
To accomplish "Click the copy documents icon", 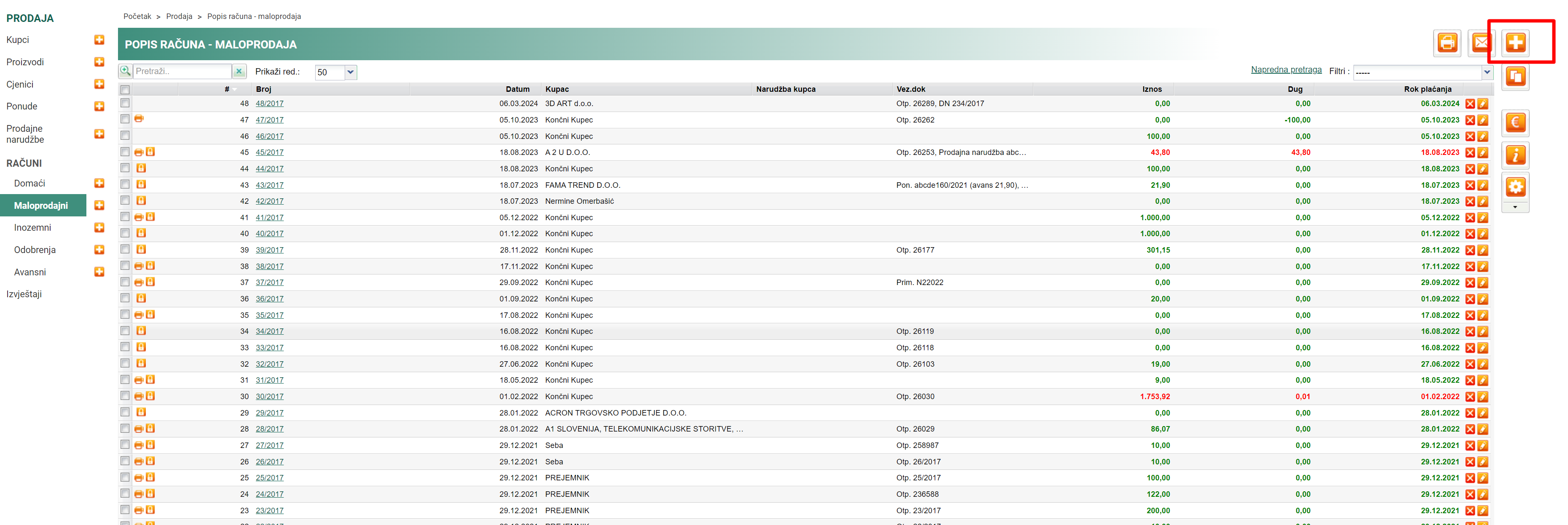I will 1515,77.
